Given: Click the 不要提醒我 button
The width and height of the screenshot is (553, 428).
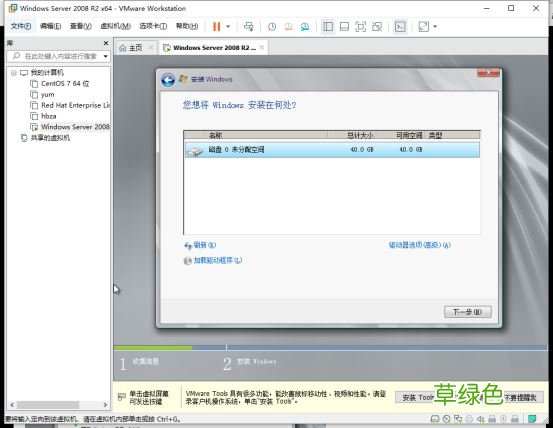Looking at the screenshot, I should 522,397.
